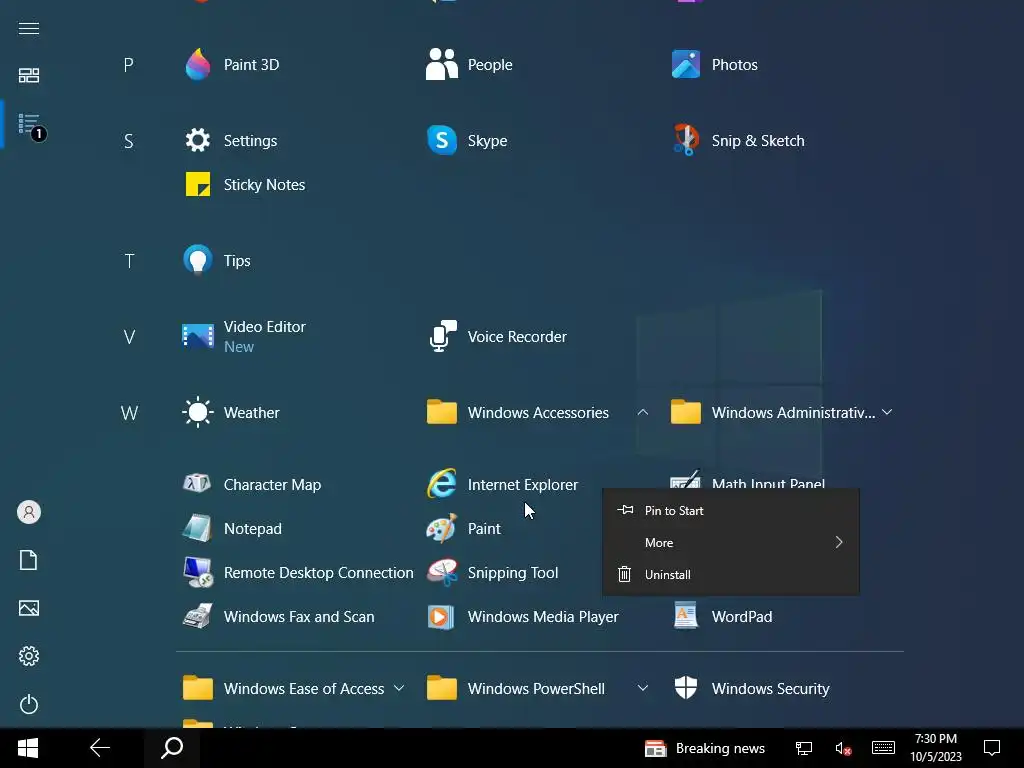Open the Photos app icon
1024x768 pixels.
(686, 65)
